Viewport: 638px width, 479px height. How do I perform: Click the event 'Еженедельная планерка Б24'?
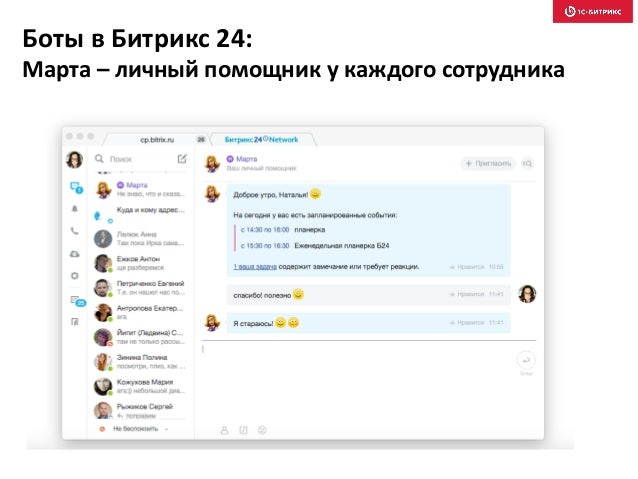point(342,246)
